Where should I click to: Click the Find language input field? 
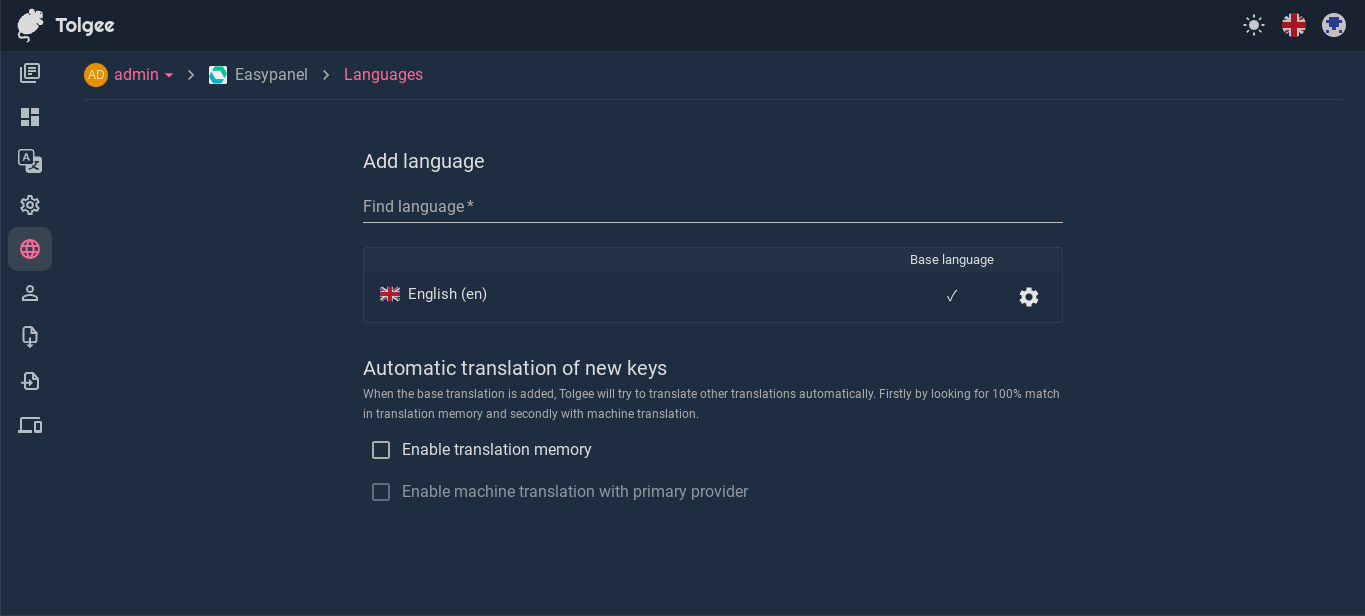(x=712, y=207)
